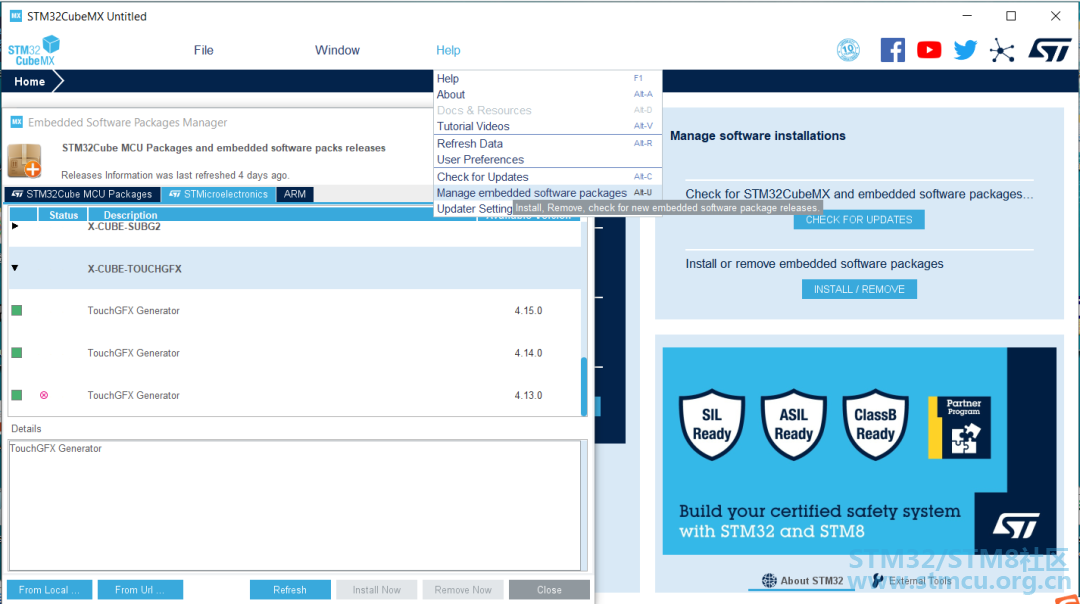The image size is (1080, 604).
Task: Click the X-CUBE-SUBG2 row label
Action: coord(124,227)
